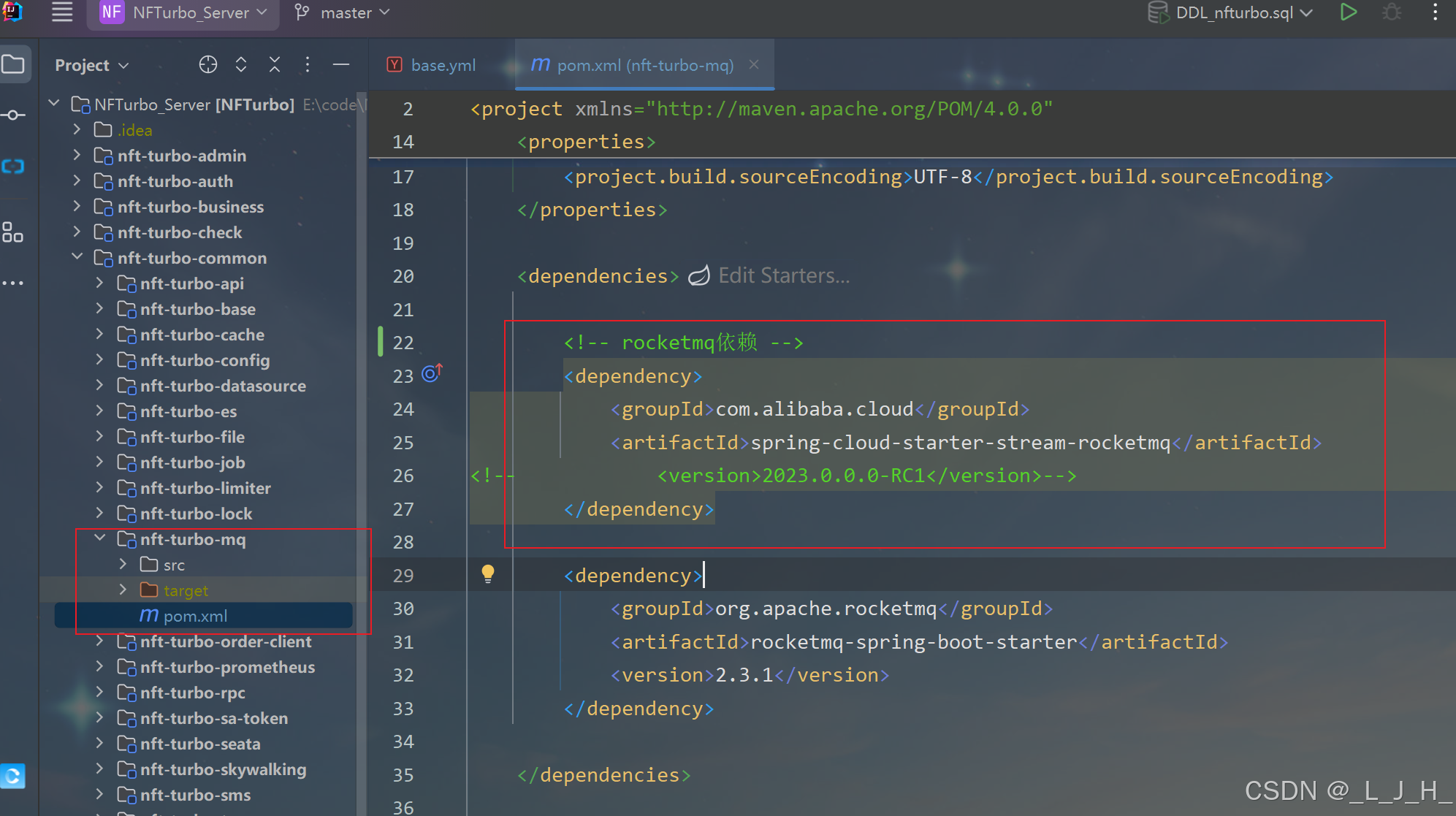Expand the nft-turbo-admin module
The image size is (1456, 816).
click(77, 155)
